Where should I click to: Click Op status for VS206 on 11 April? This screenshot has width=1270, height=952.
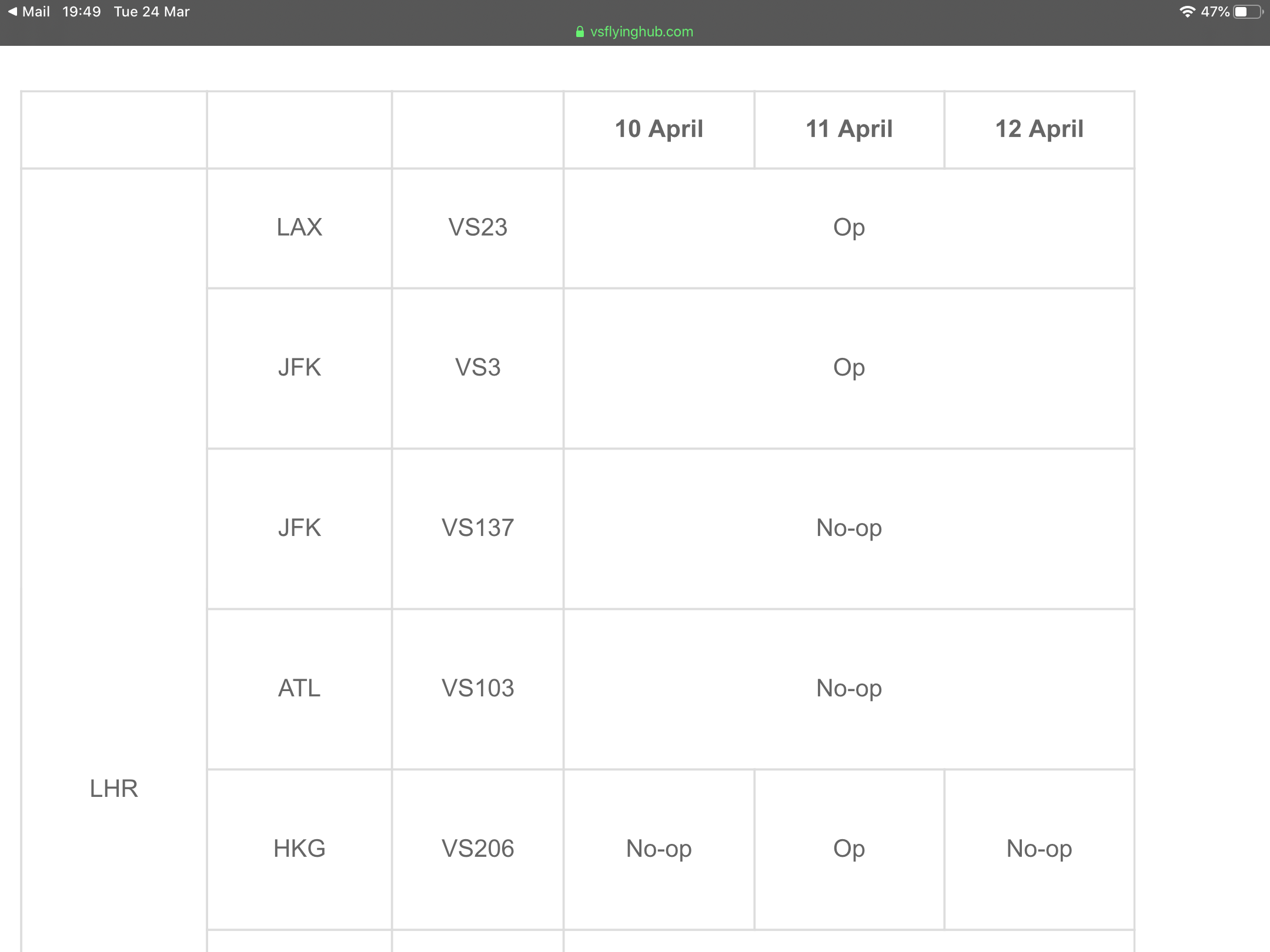pyautogui.click(x=849, y=849)
